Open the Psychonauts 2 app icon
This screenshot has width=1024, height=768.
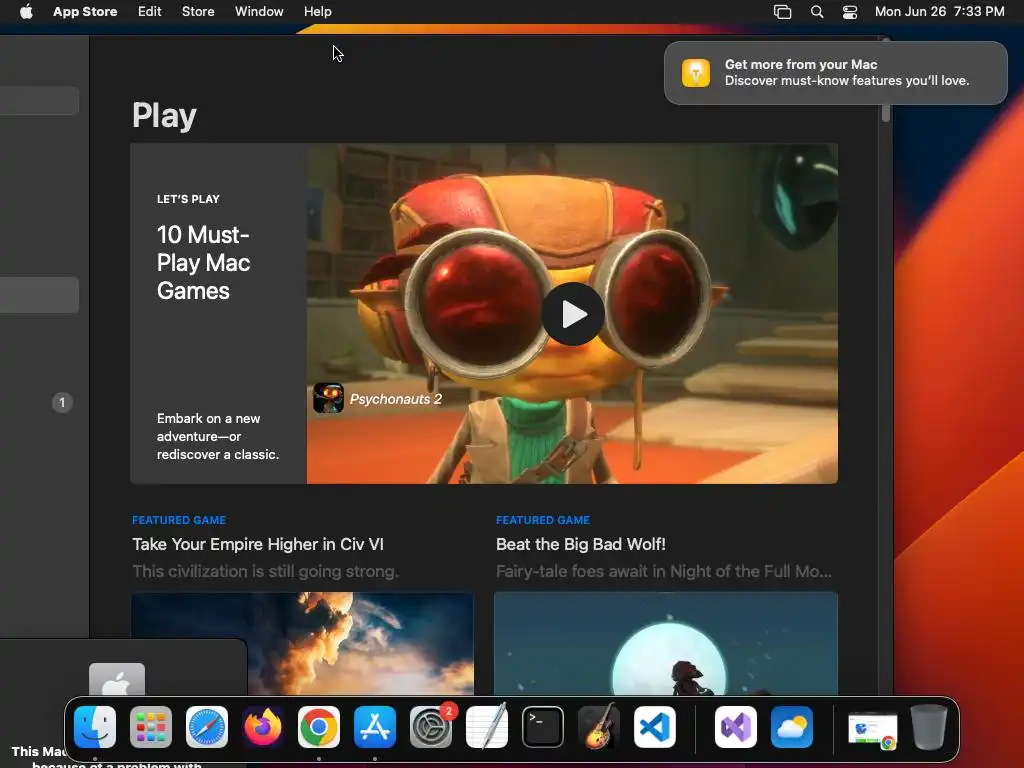point(328,398)
